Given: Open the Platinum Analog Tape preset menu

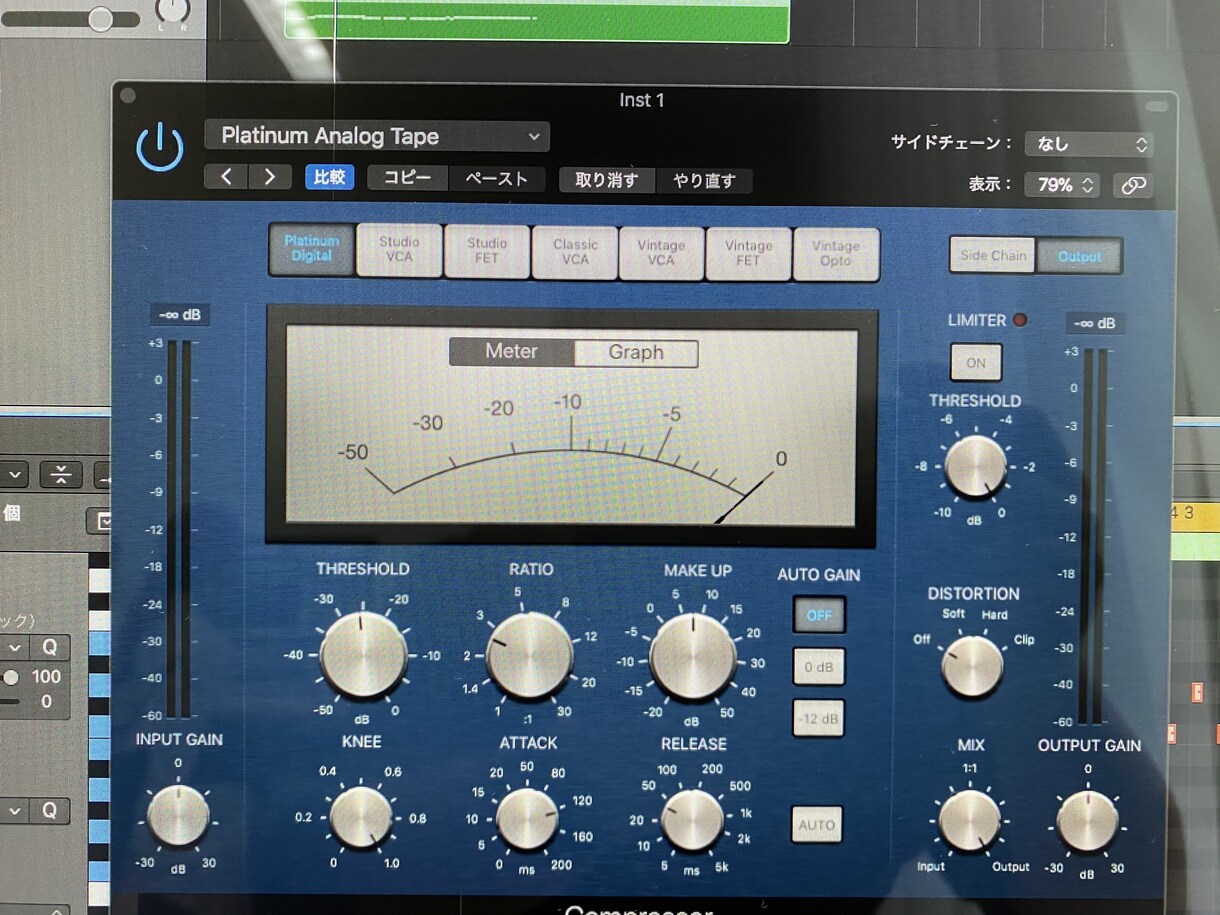Looking at the screenshot, I should (x=377, y=136).
